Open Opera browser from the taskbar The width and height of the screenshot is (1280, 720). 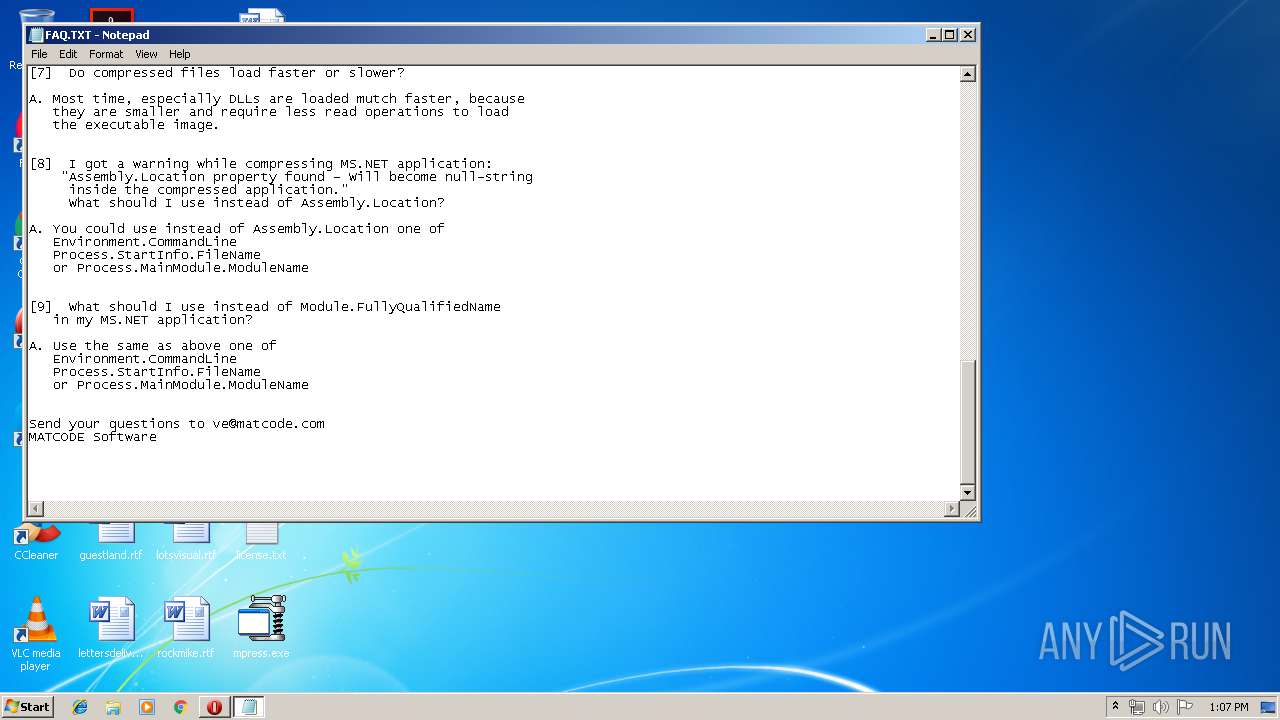point(214,707)
